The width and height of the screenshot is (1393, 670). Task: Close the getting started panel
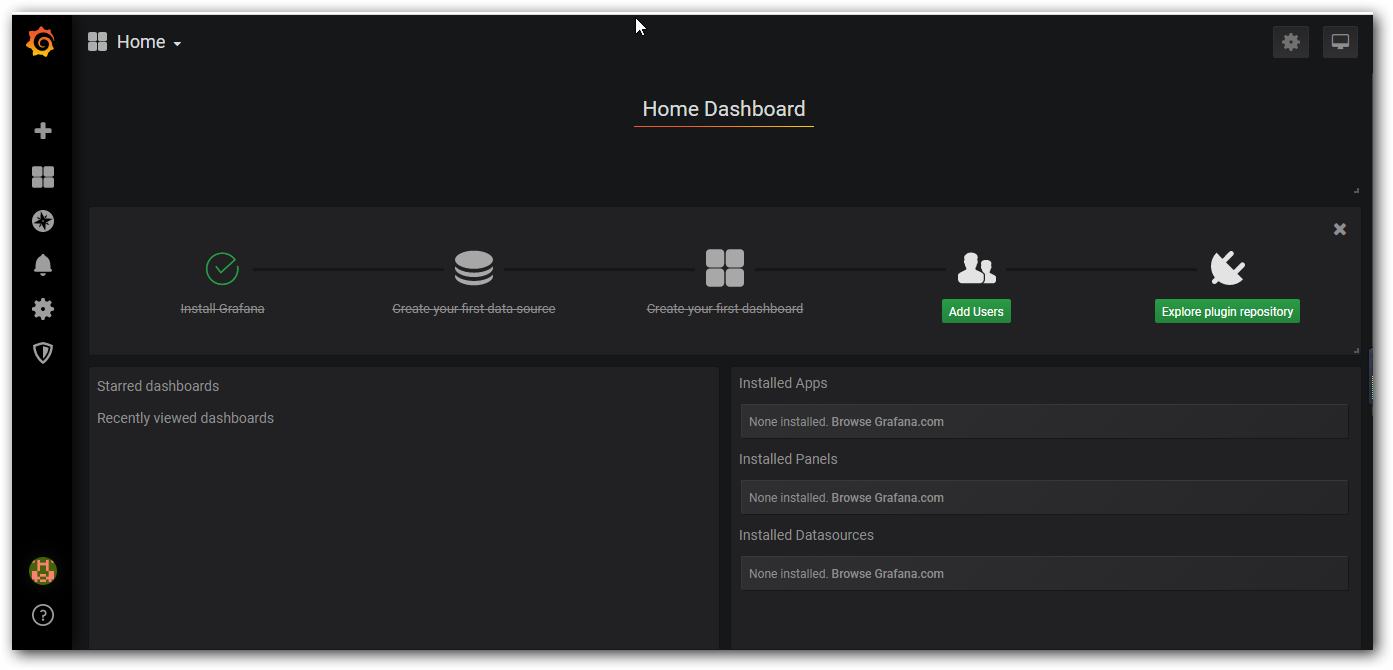click(x=1340, y=229)
